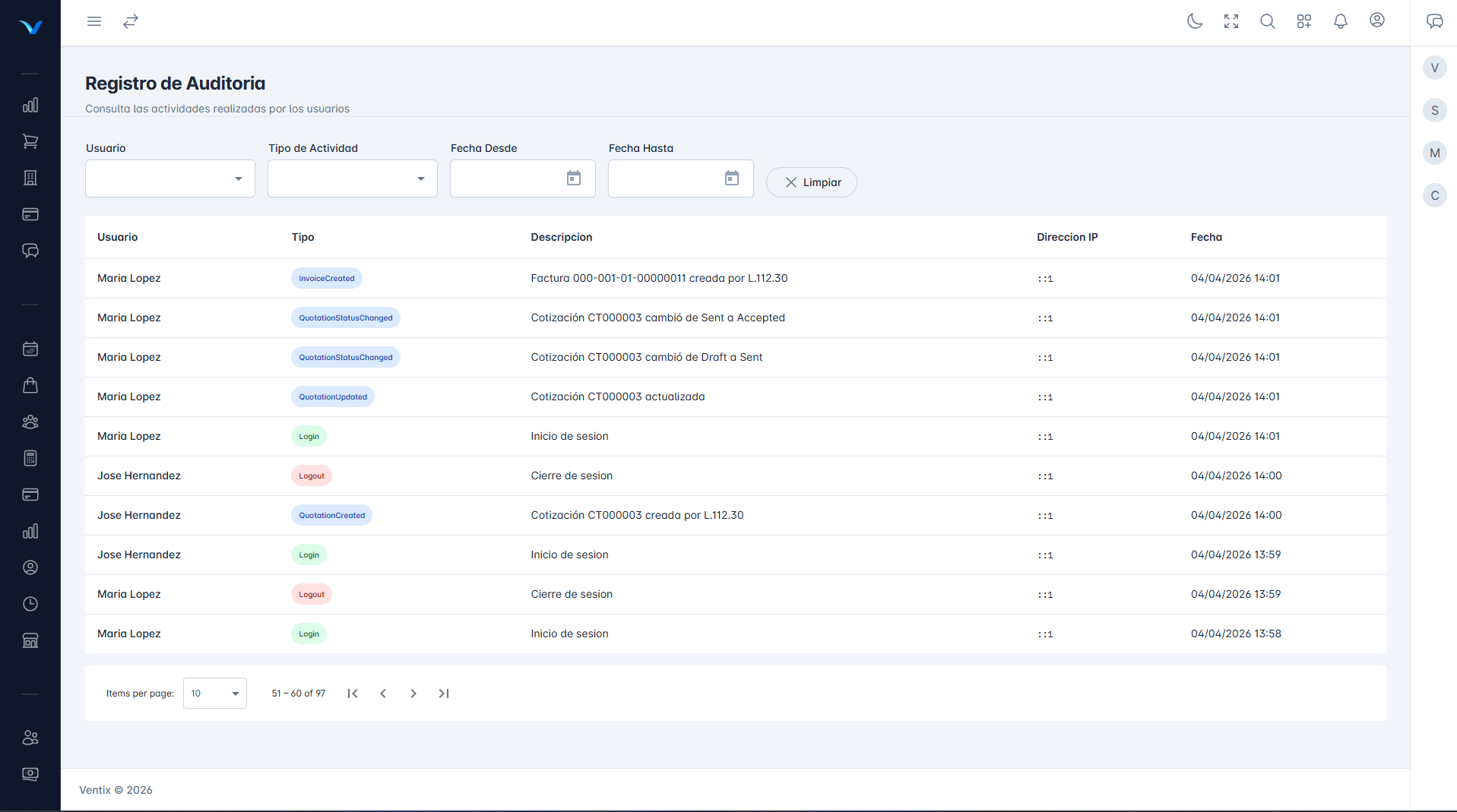
Task: Expand the Tipo de Actividad dropdown
Action: [353, 179]
